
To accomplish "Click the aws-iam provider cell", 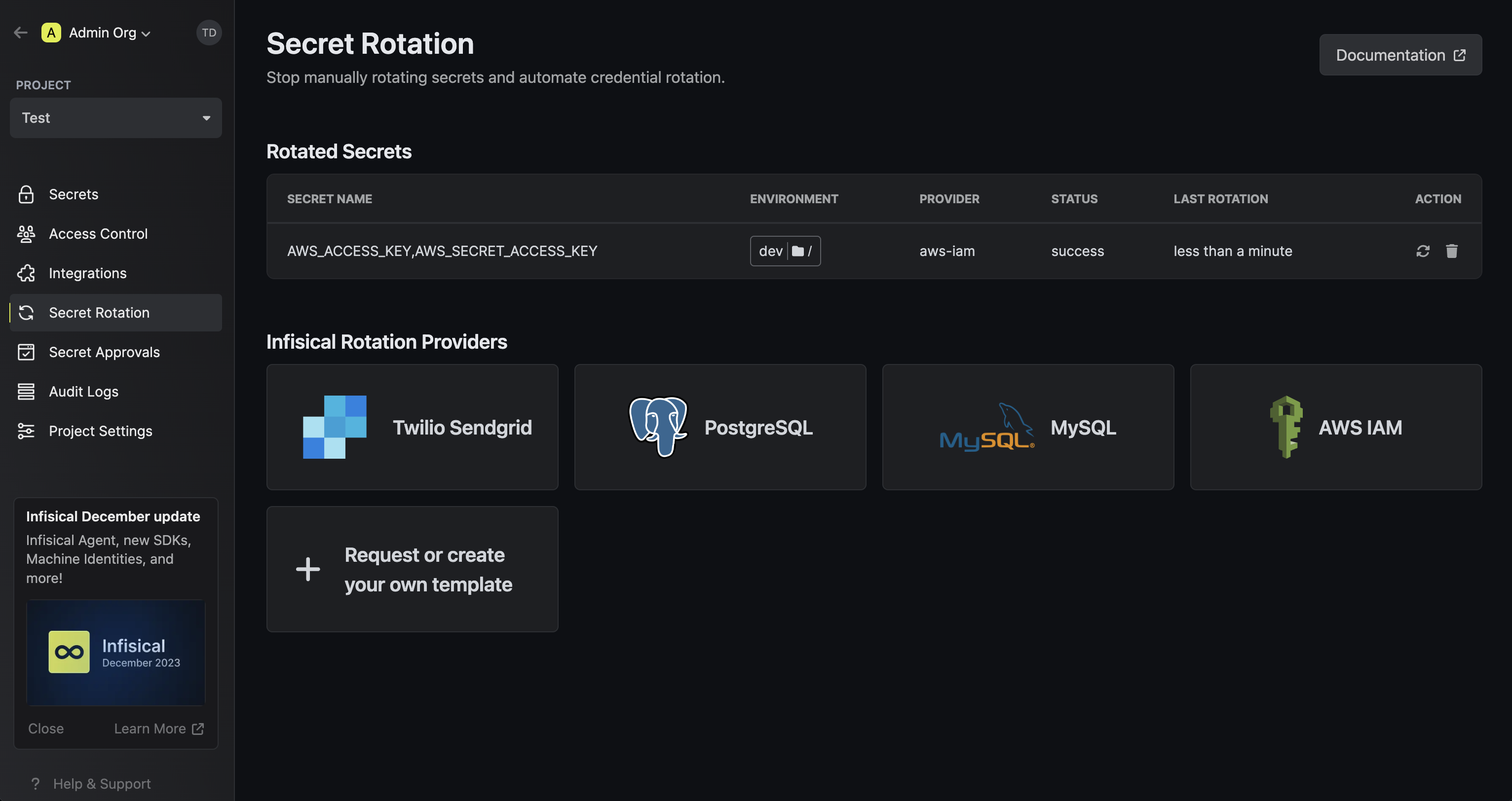I will (x=947, y=251).
